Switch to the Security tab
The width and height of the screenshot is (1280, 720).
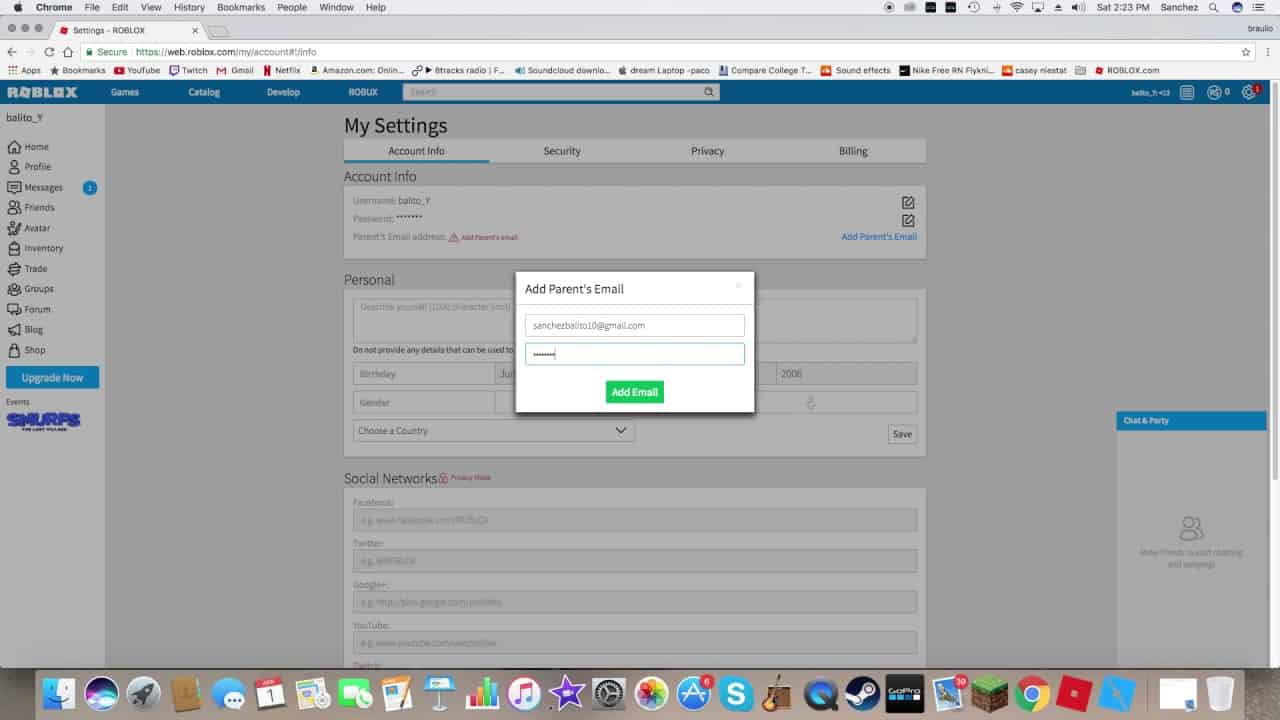(x=562, y=151)
